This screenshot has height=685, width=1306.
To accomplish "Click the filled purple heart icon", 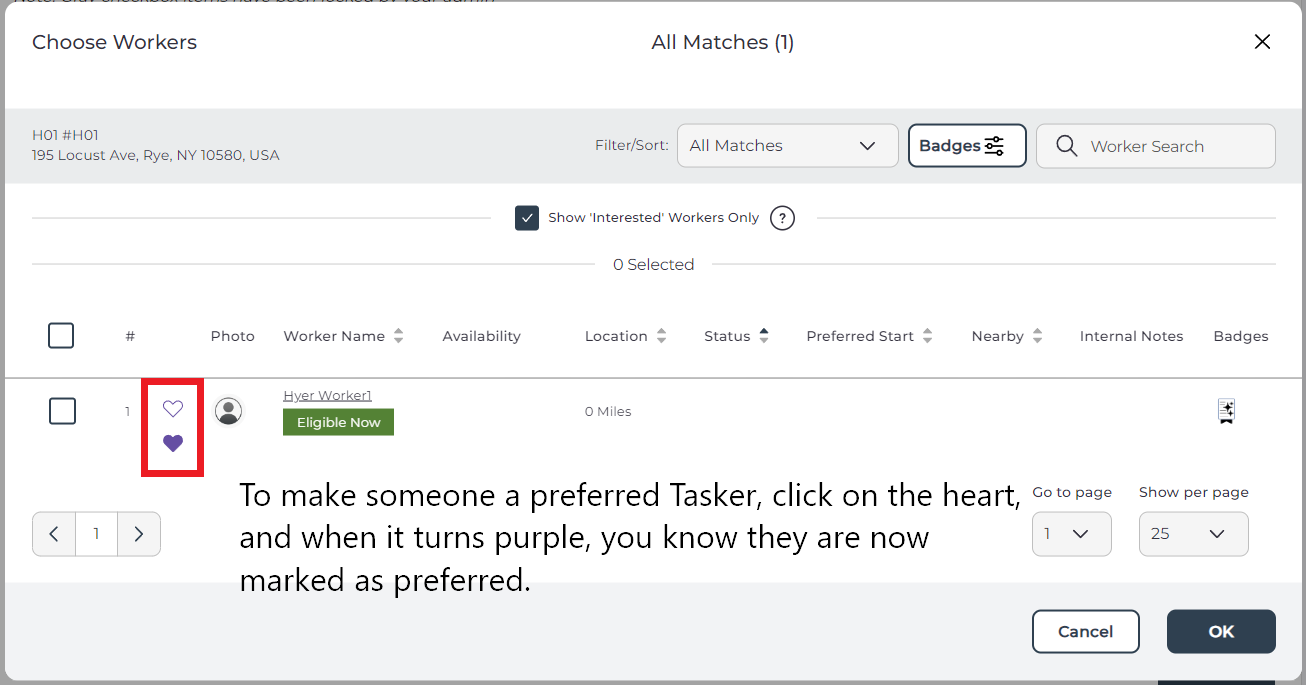I will pos(173,443).
